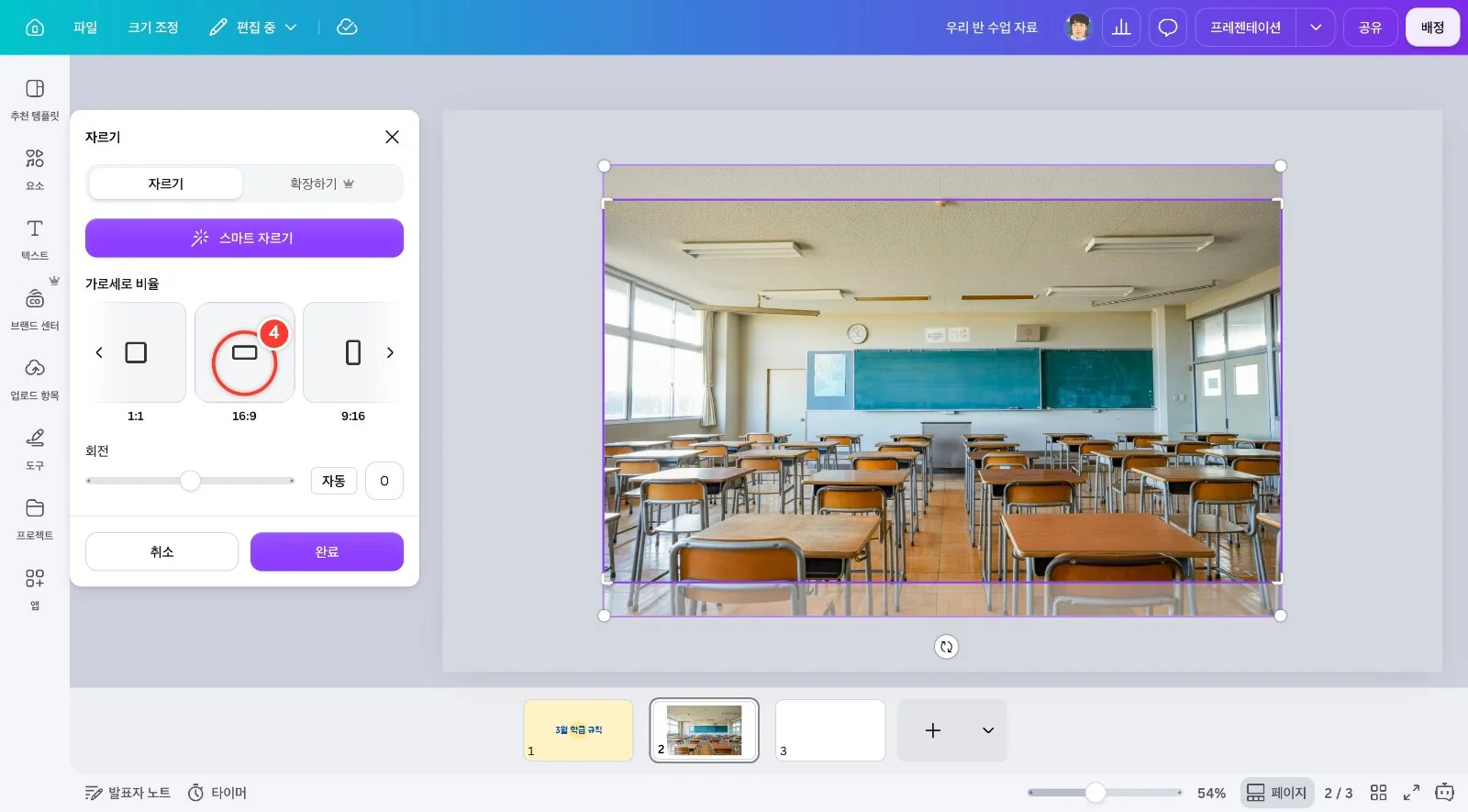Open the 편집 중 mode dropdown
1468x812 pixels.
click(253, 28)
